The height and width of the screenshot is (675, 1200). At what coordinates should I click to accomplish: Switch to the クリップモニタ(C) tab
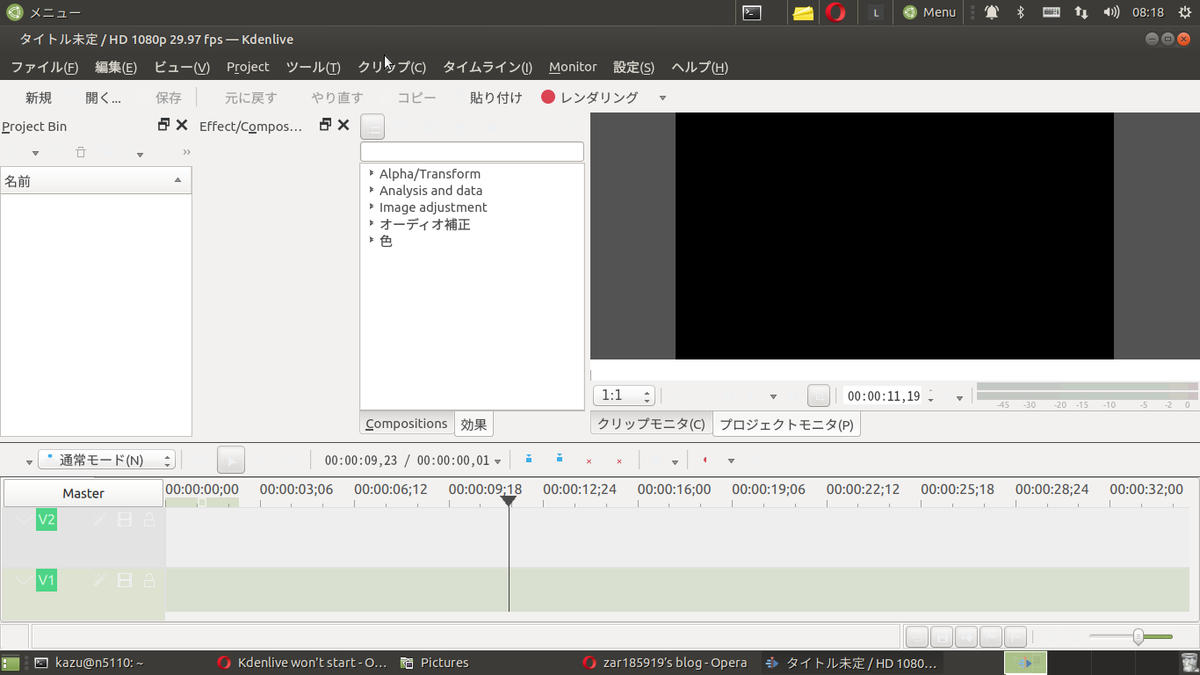pos(651,424)
